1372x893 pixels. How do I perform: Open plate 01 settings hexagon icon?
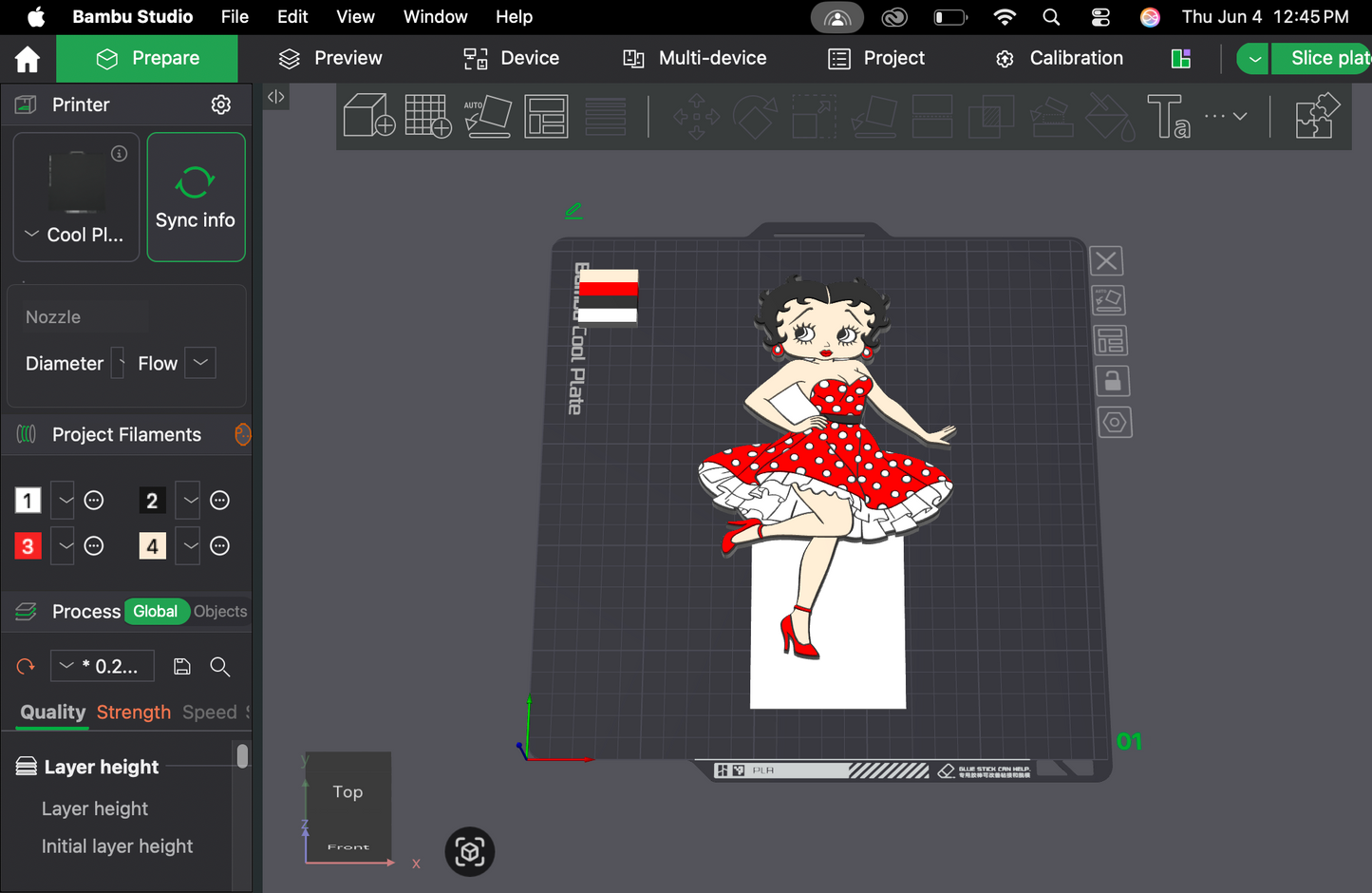(1115, 422)
